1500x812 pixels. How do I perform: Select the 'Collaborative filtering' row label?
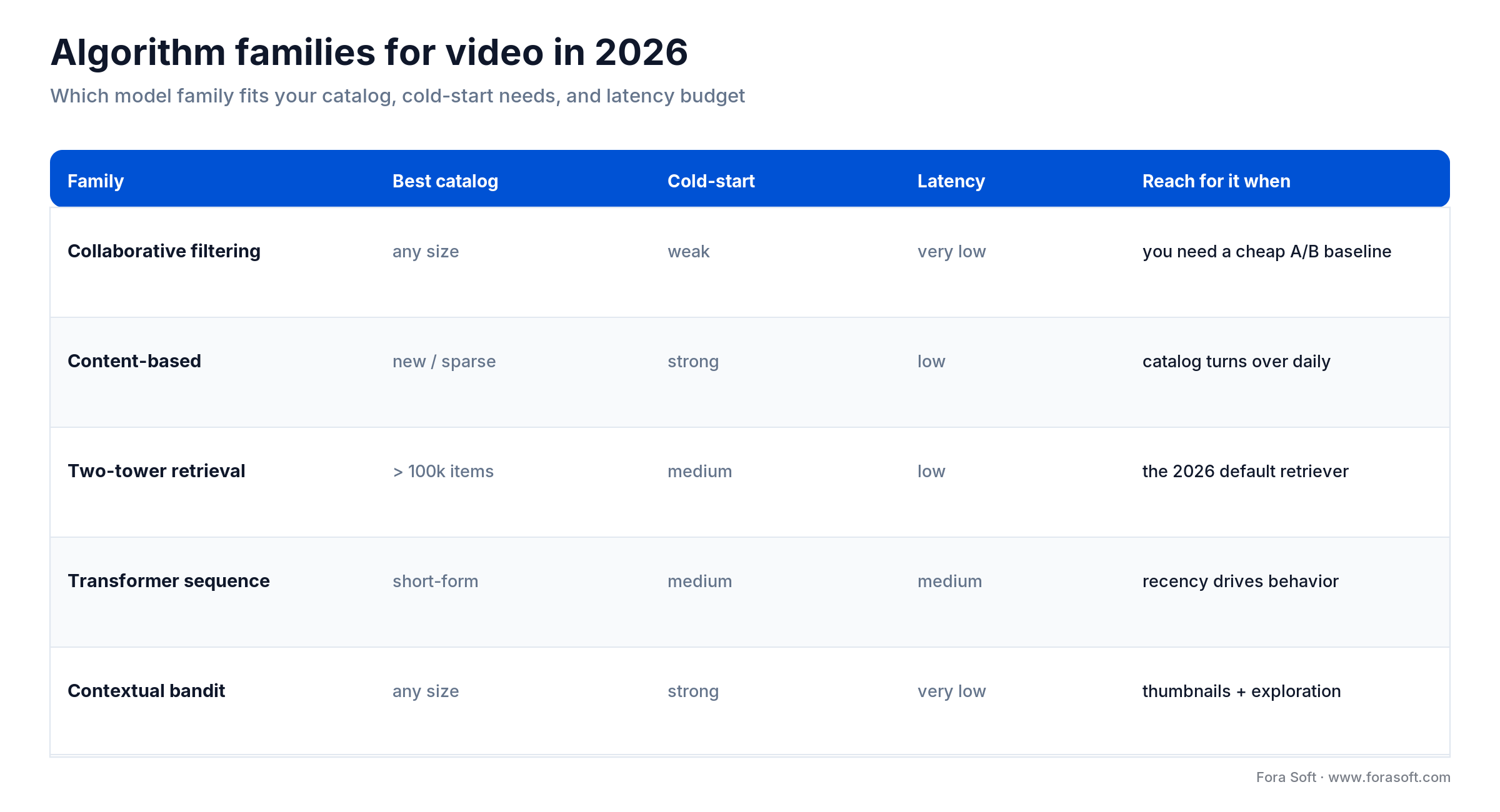pyautogui.click(x=164, y=251)
